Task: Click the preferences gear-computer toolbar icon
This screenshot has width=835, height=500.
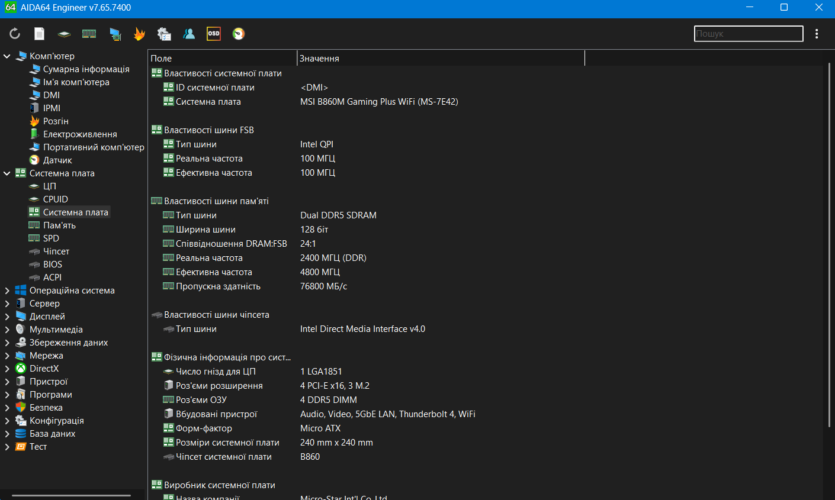Action: pyautogui.click(x=164, y=34)
